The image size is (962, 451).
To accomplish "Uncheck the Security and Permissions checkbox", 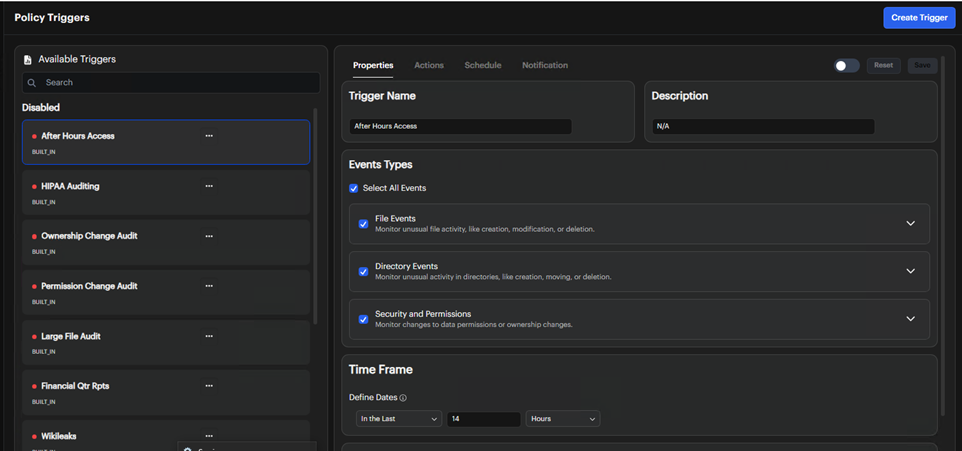I will (363, 319).
